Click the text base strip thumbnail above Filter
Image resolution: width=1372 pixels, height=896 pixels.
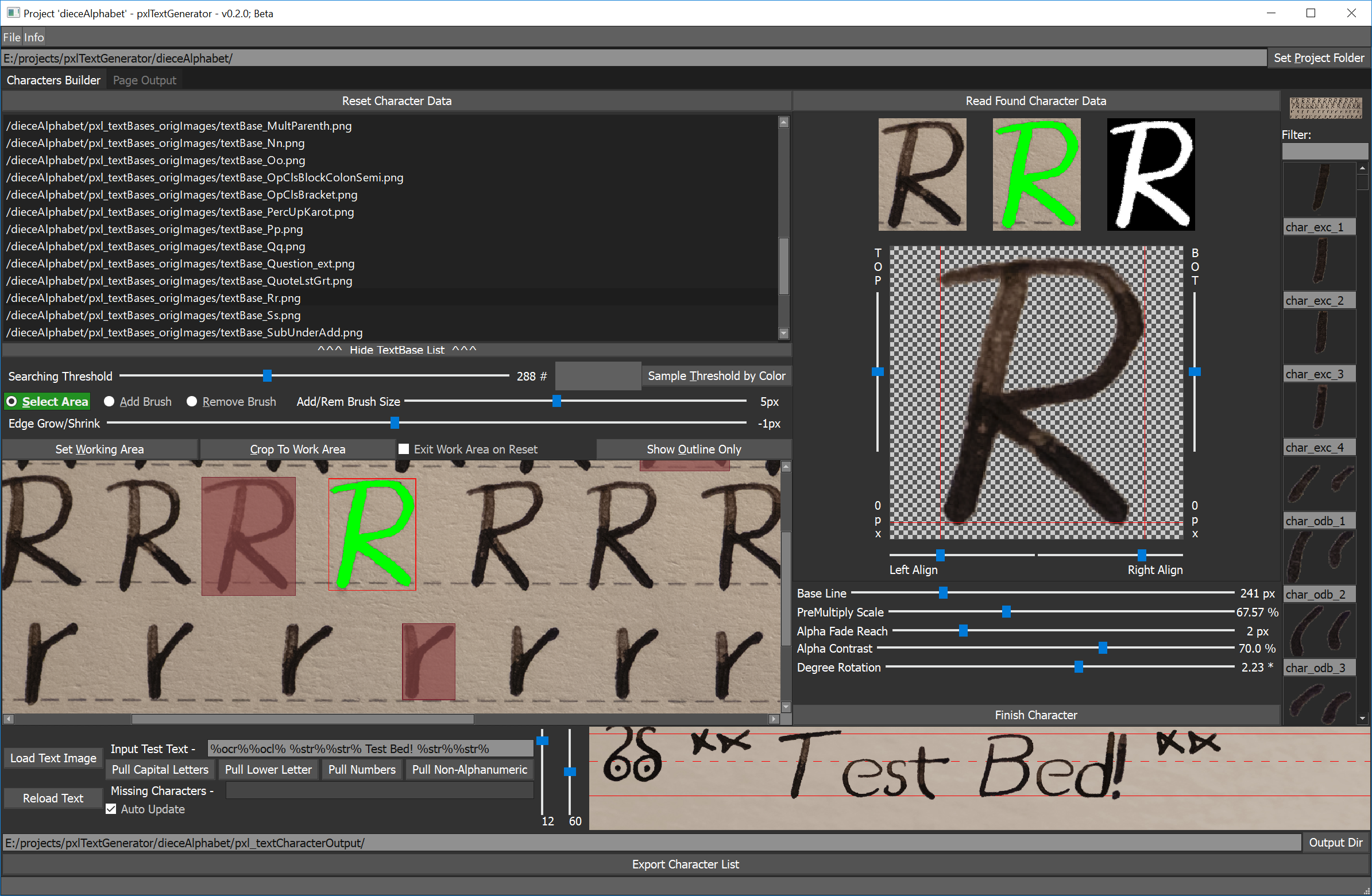click(x=1325, y=108)
